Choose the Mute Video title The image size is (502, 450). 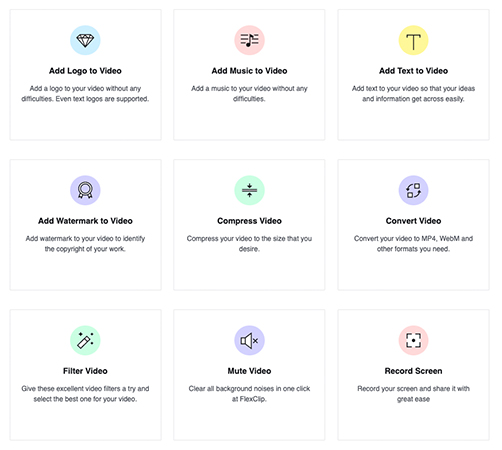[249, 371]
